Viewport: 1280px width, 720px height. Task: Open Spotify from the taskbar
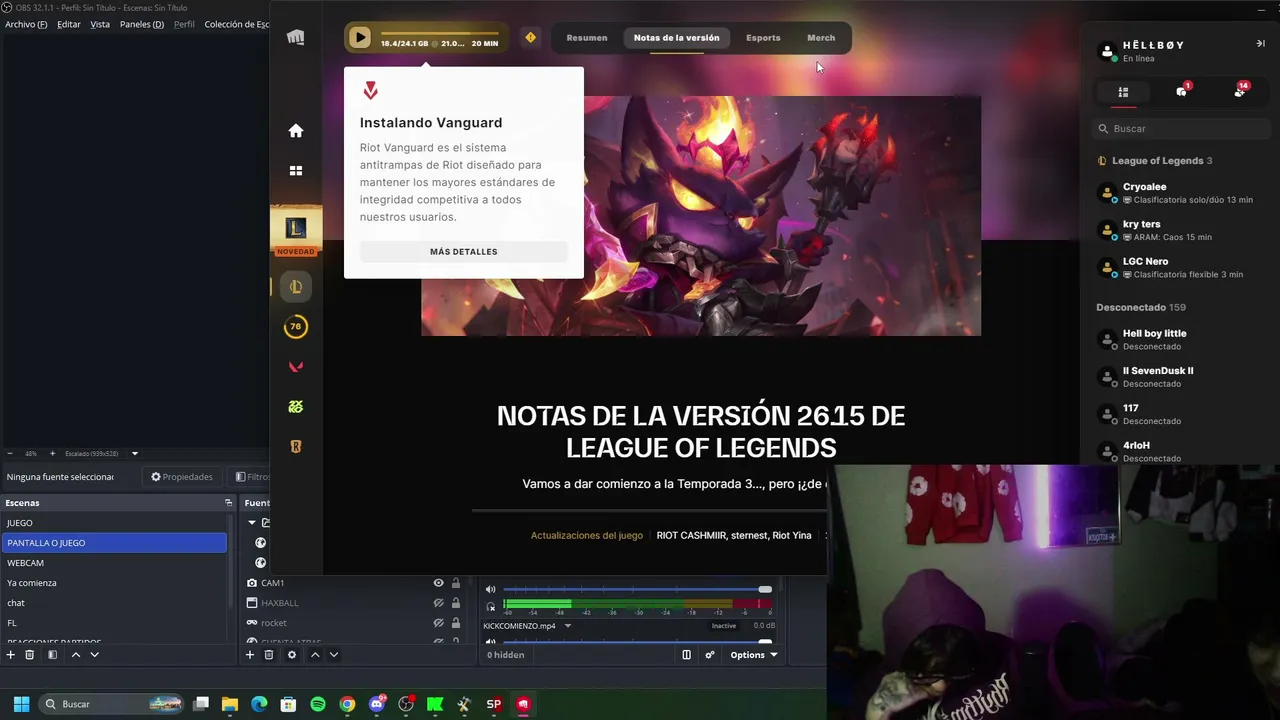click(x=318, y=704)
